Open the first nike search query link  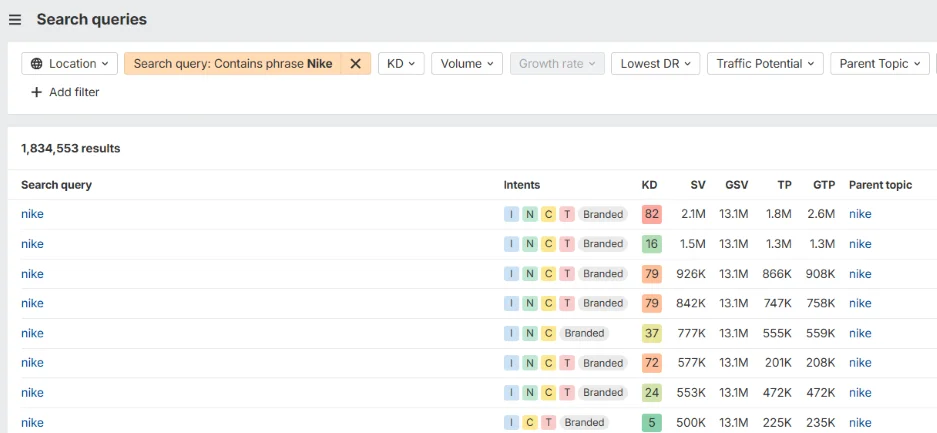click(32, 214)
